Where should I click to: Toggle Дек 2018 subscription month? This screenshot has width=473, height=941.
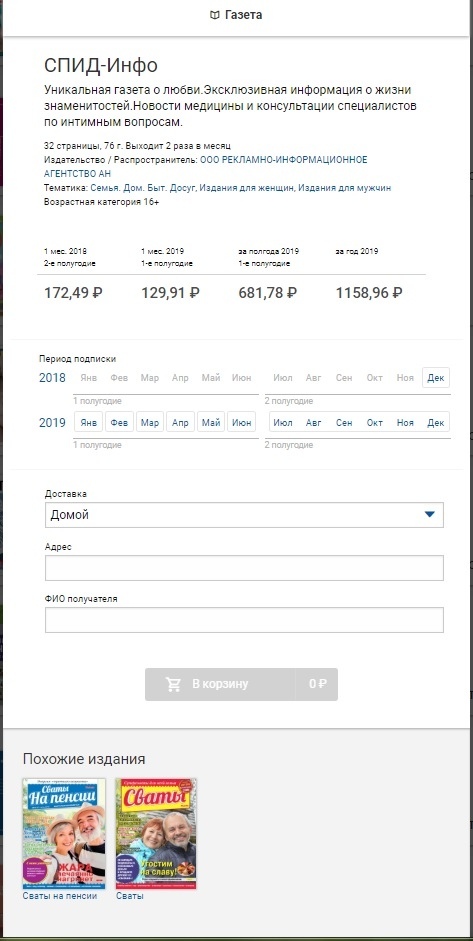click(436, 377)
